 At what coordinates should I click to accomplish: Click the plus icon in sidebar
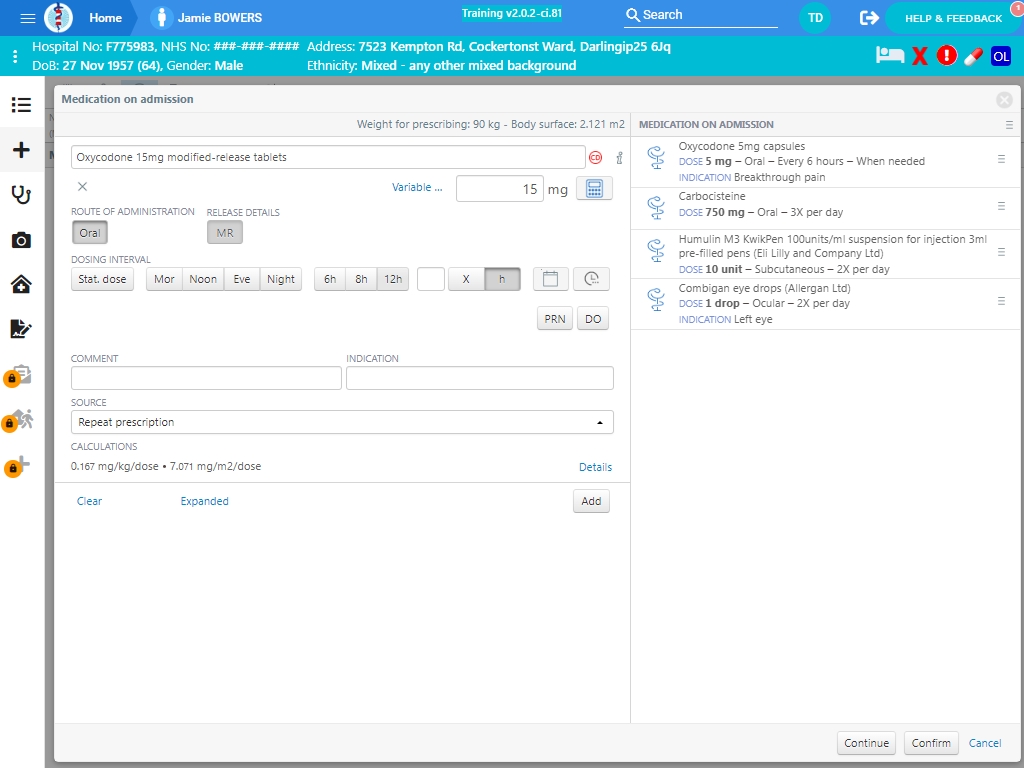21,150
